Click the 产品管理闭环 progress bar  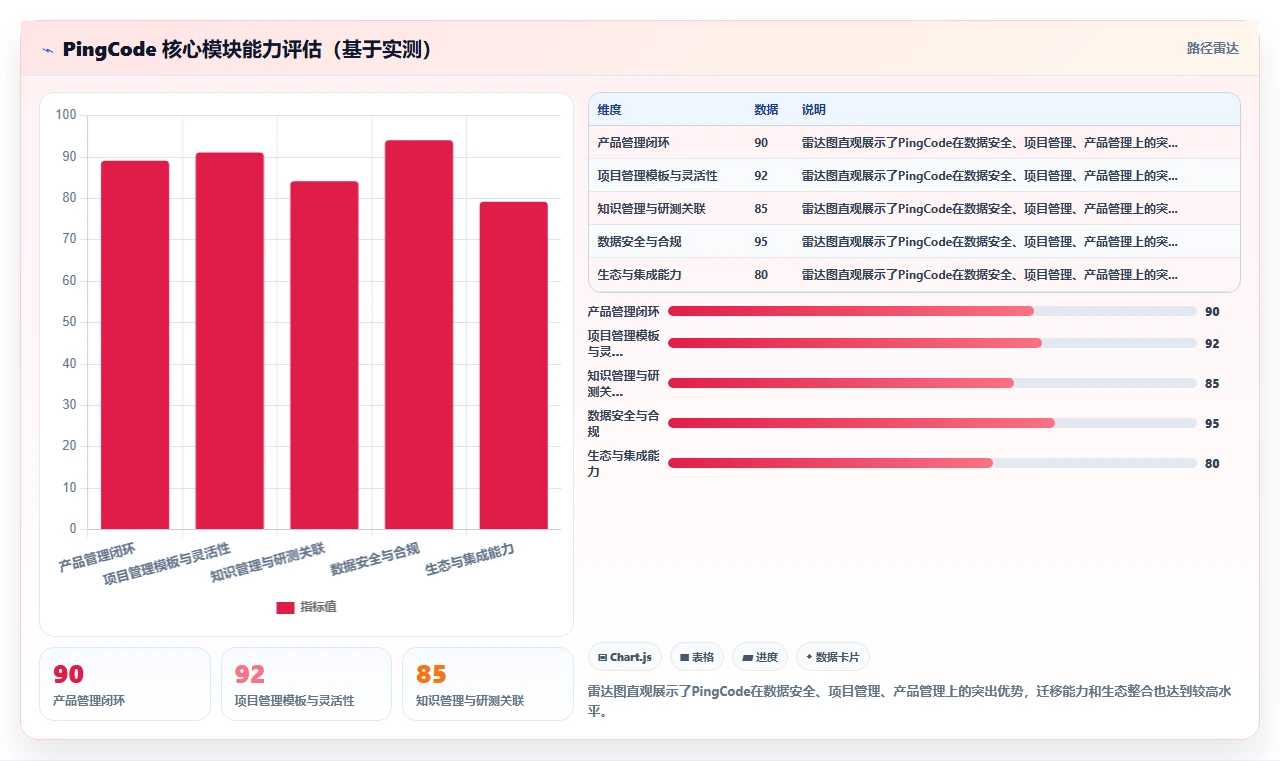pyautogui.click(x=932, y=311)
